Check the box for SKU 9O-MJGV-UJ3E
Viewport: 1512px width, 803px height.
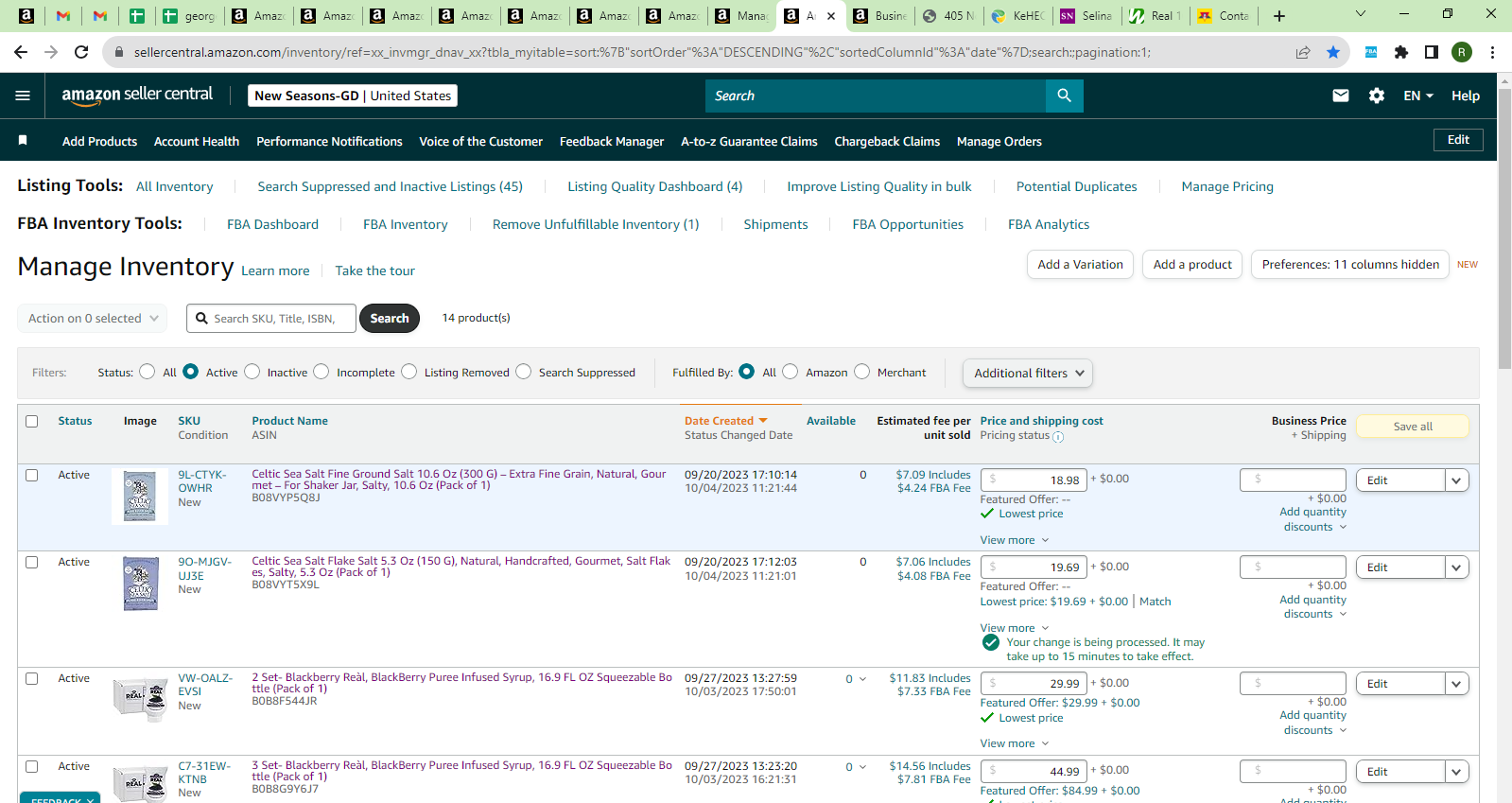tap(32, 562)
